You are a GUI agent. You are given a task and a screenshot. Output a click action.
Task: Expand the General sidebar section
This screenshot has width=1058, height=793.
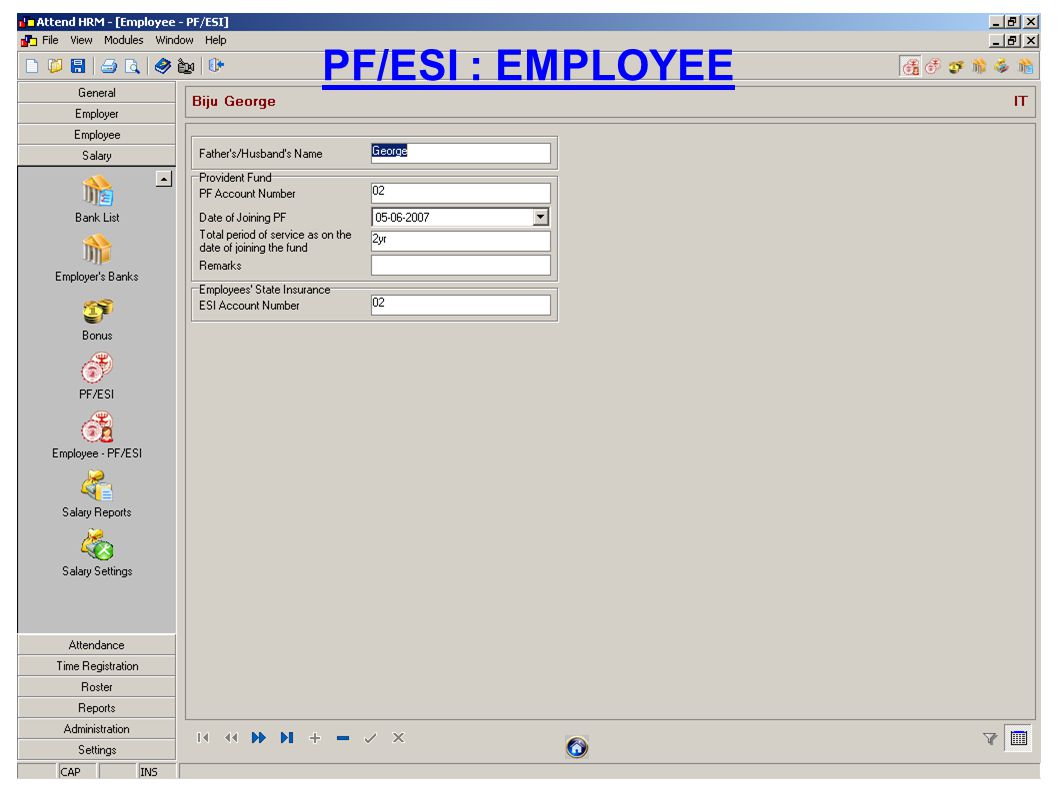coord(96,92)
